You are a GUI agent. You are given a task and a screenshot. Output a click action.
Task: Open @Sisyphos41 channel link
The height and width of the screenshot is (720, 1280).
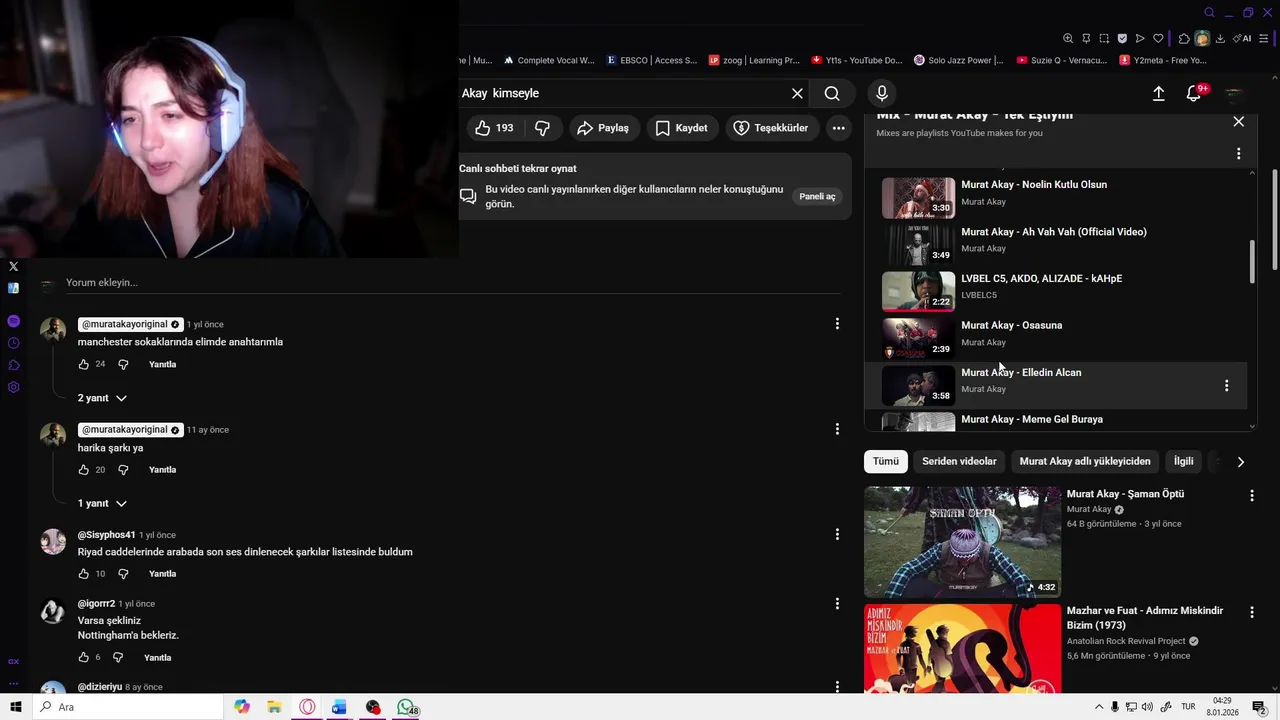(x=106, y=535)
